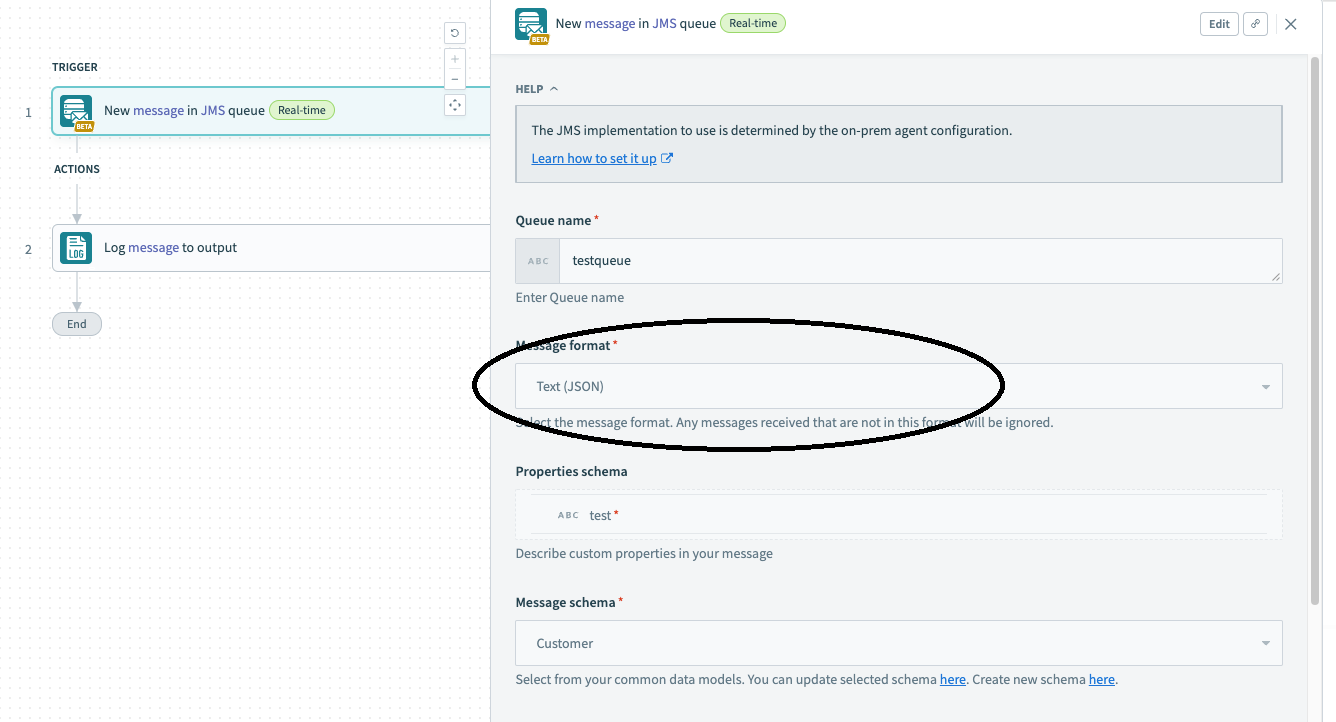Click the Real-time badge in panel header
The width and height of the screenshot is (1336, 722).
click(753, 23)
